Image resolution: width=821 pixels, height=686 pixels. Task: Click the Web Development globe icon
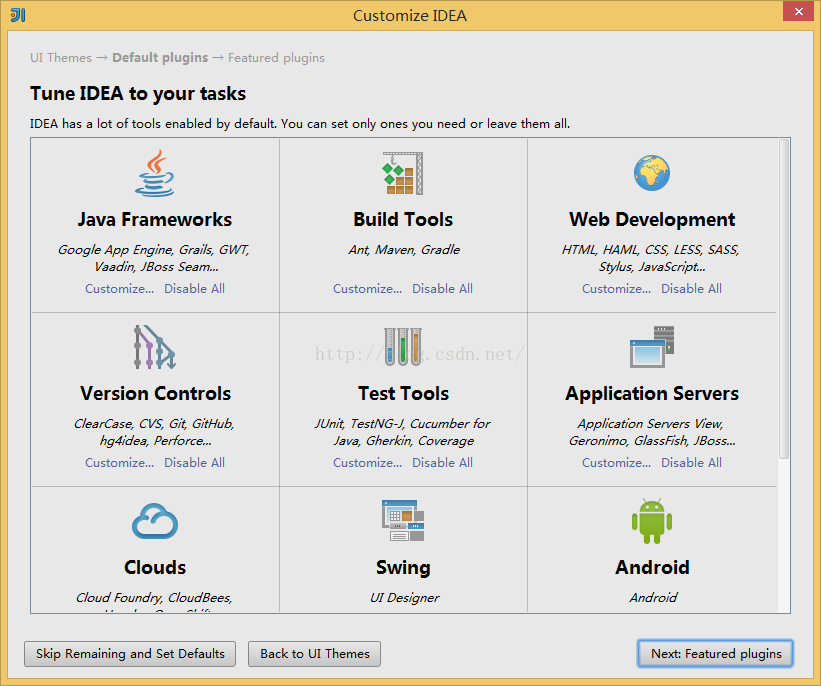pyautogui.click(x=652, y=173)
